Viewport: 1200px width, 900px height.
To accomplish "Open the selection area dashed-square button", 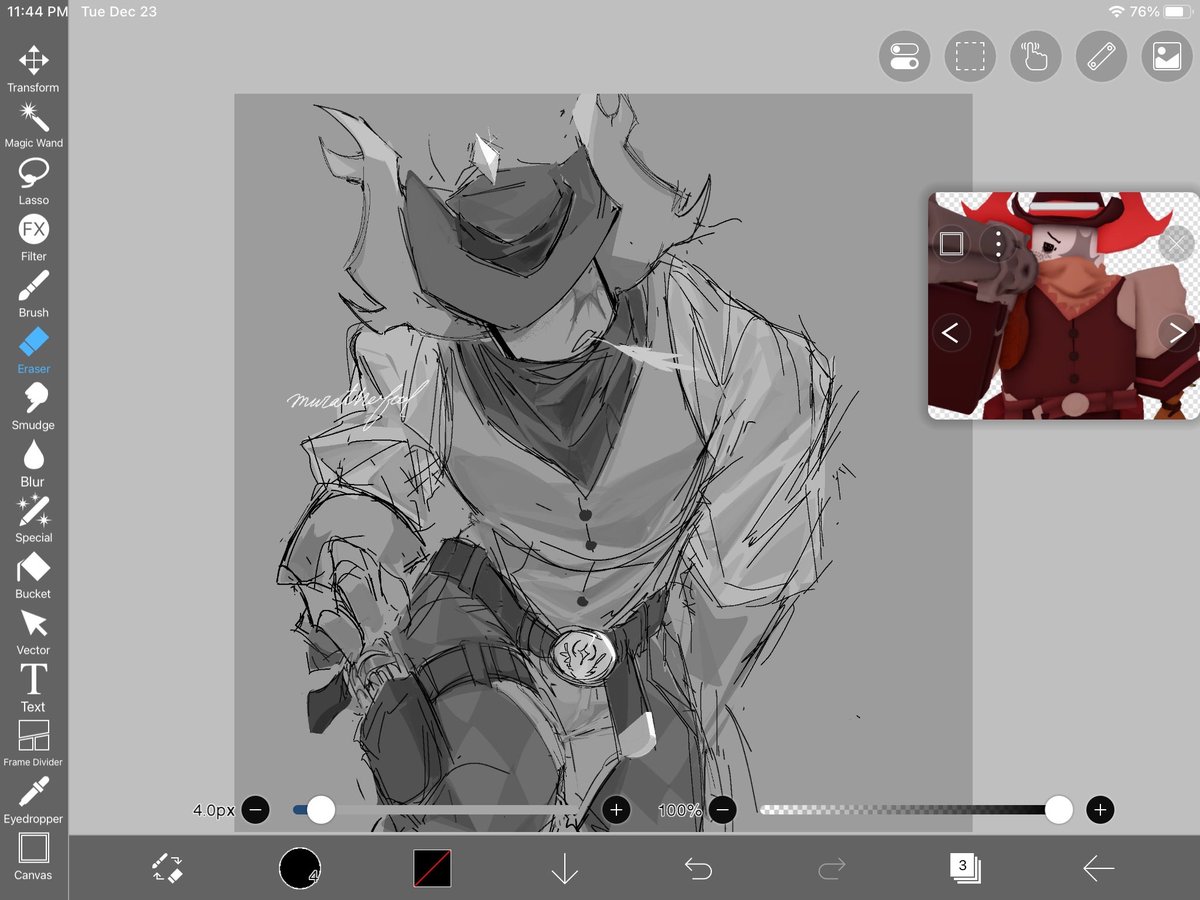I will coord(970,56).
